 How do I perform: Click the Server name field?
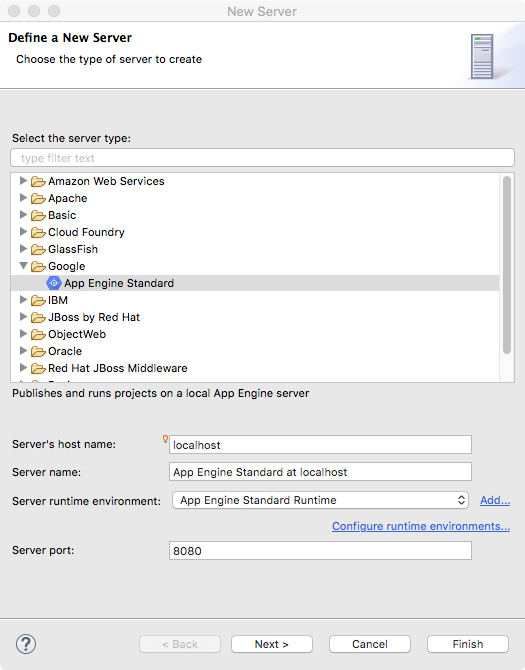pyautogui.click(x=320, y=472)
